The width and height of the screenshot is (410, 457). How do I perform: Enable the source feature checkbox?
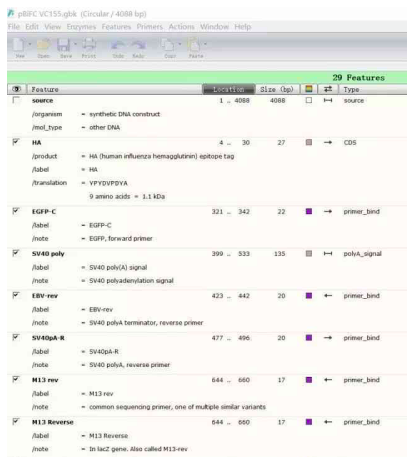[x=16, y=100]
